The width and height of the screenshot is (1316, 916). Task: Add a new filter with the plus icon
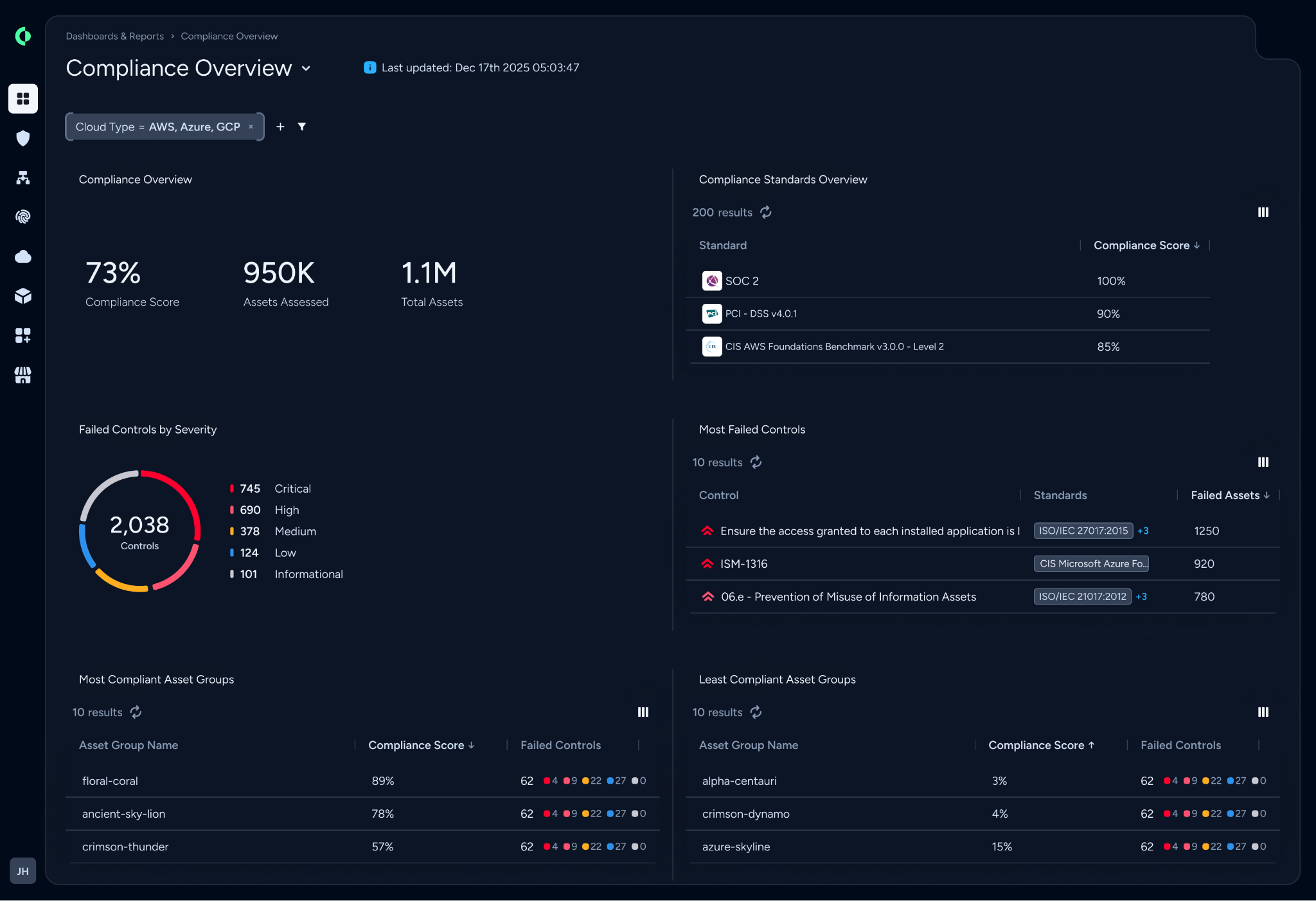click(x=280, y=127)
